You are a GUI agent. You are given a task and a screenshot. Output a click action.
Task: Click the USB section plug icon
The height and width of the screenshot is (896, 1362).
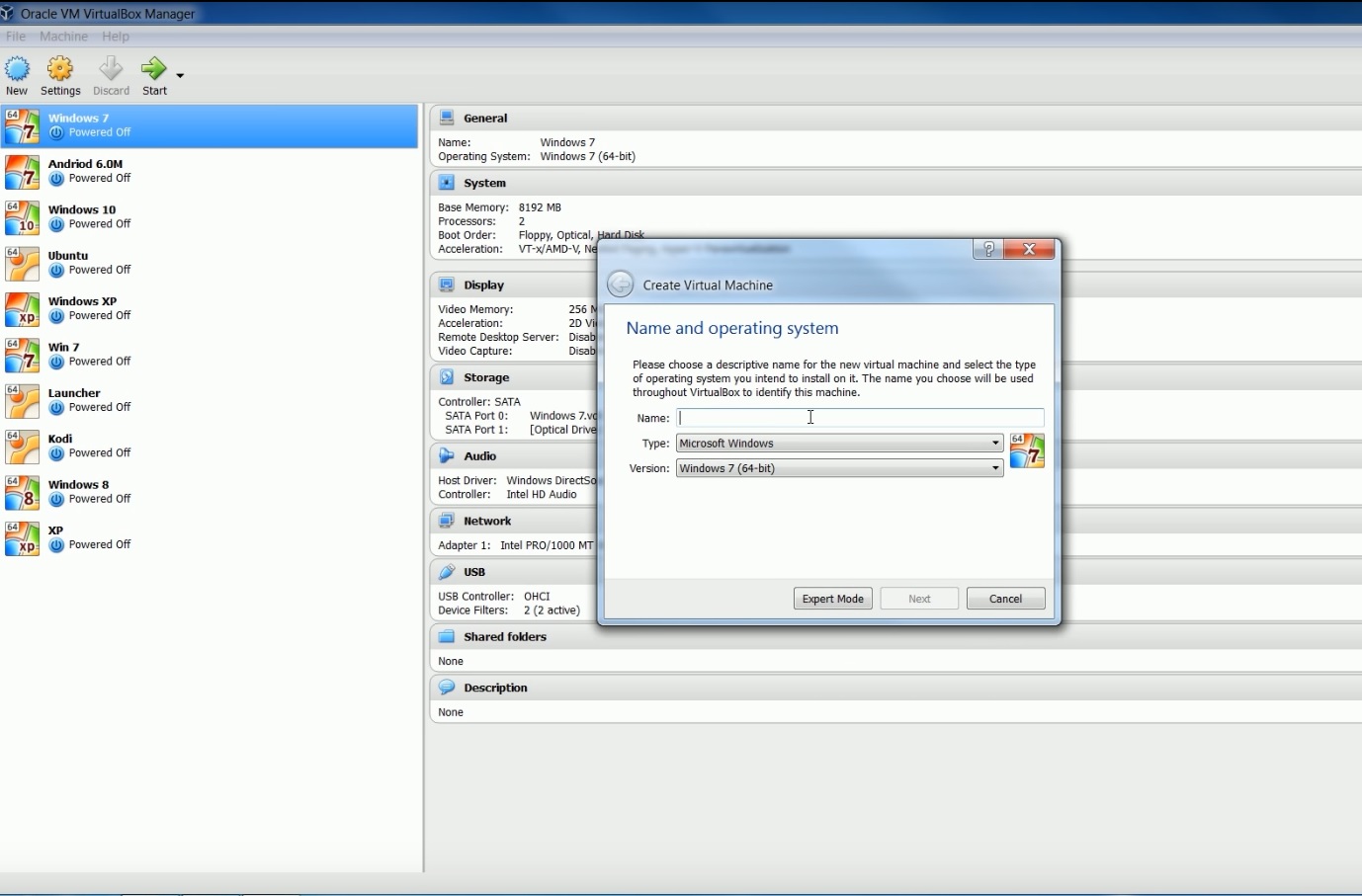tap(447, 572)
